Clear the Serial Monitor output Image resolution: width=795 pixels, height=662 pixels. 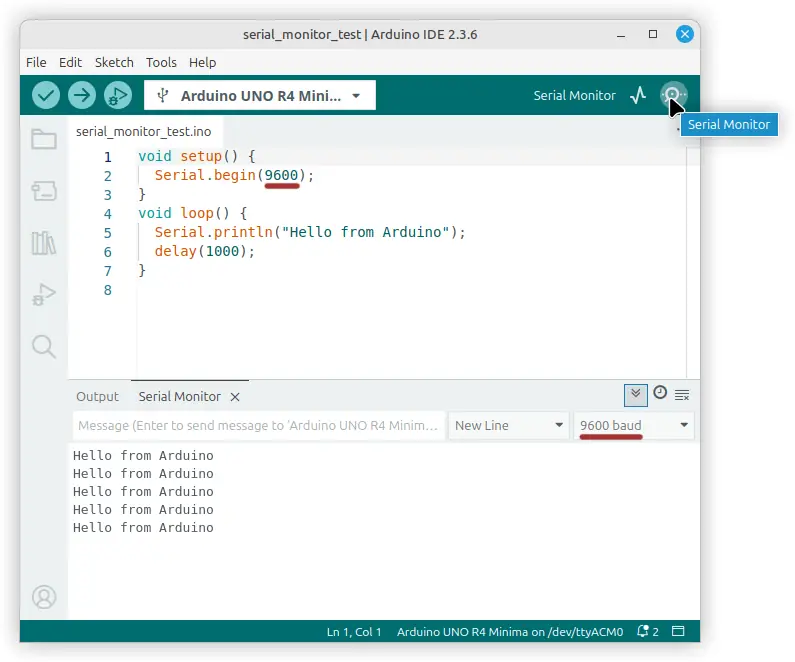click(x=683, y=394)
